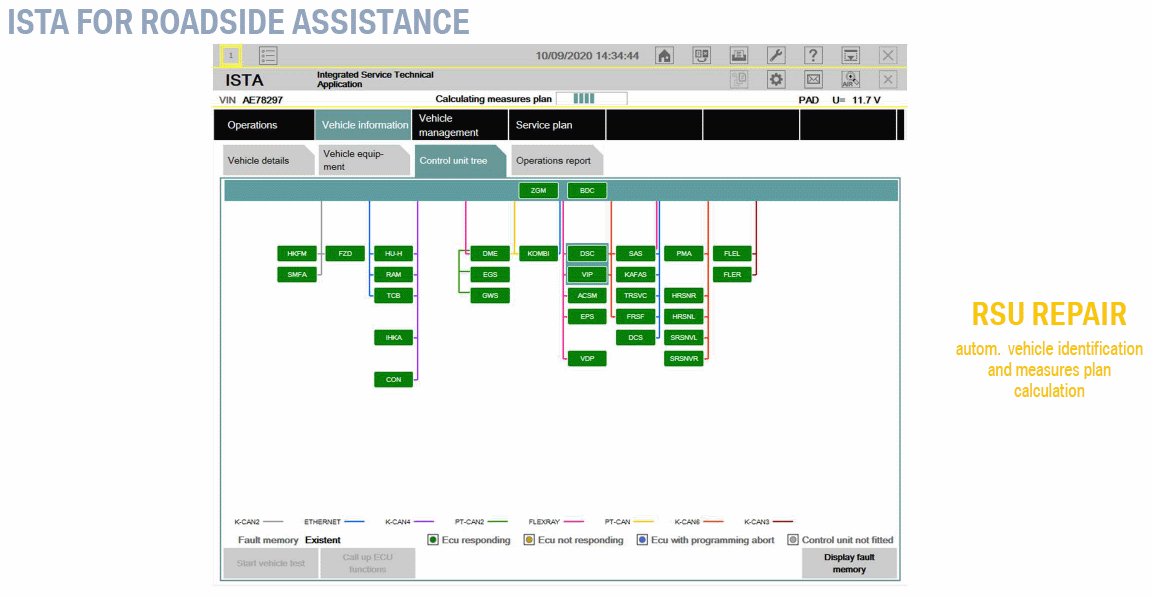Open the wrench tools icon
Image resolution: width=1152 pixels, height=596 pixels.
click(776, 56)
